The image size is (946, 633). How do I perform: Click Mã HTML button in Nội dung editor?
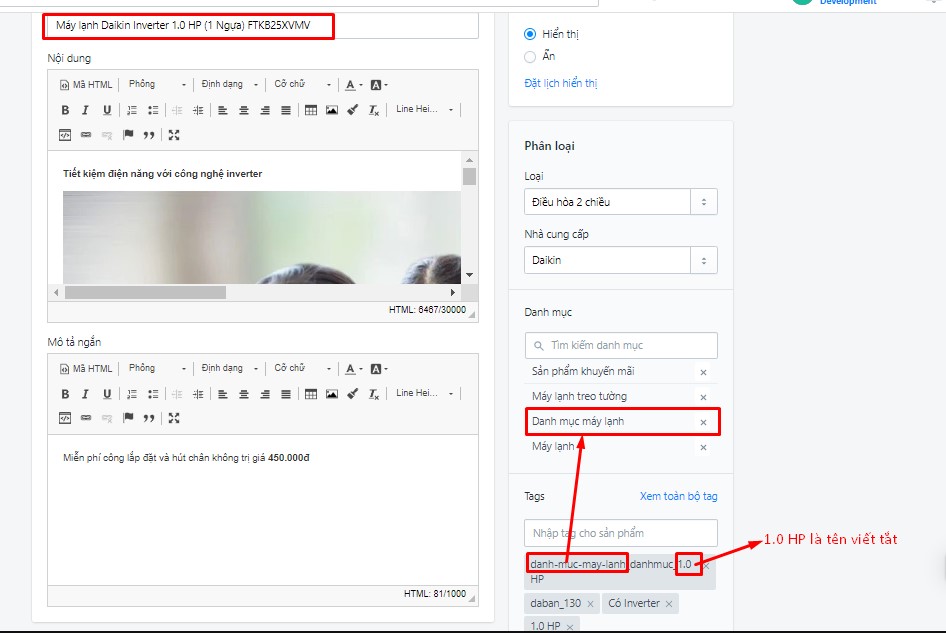pyautogui.click(x=86, y=84)
